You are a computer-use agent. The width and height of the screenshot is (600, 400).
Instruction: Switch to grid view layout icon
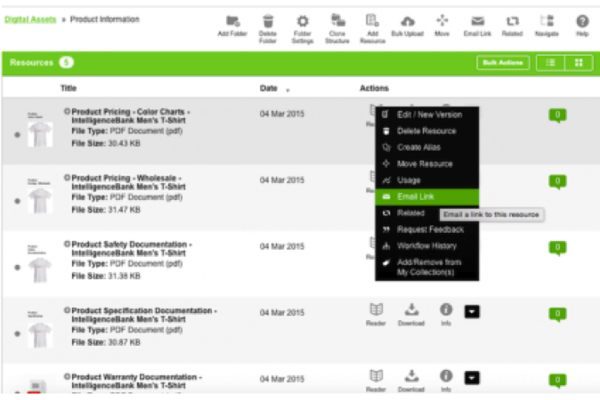pyautogui.click(x=579, y=63)
